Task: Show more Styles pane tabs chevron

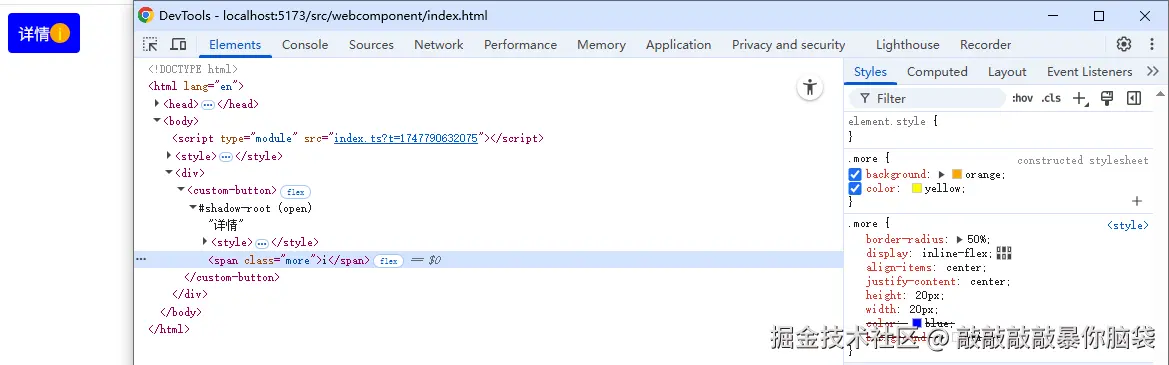Action: coord(1153,72)
